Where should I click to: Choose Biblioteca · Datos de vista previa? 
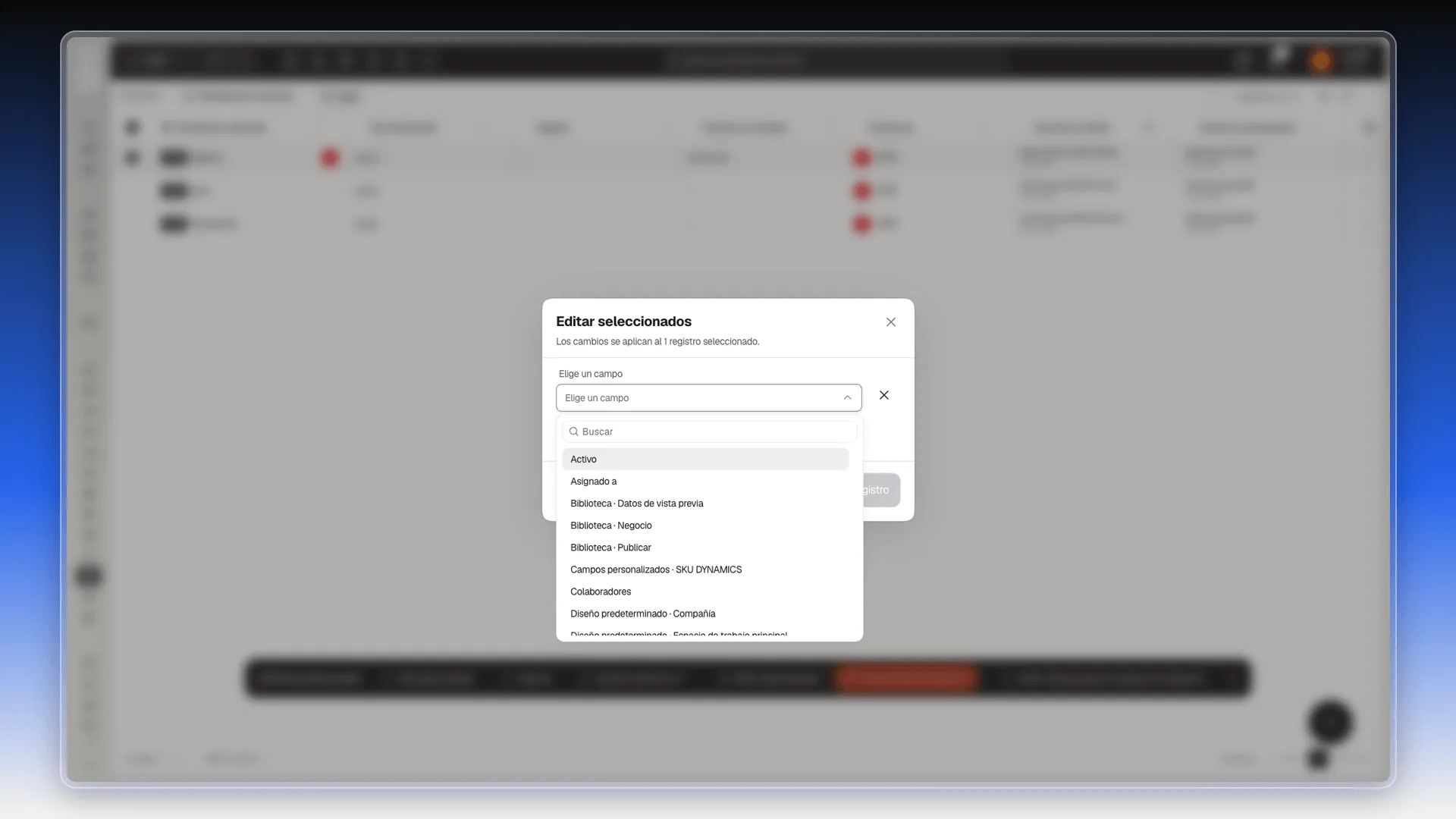coord(705,504)
